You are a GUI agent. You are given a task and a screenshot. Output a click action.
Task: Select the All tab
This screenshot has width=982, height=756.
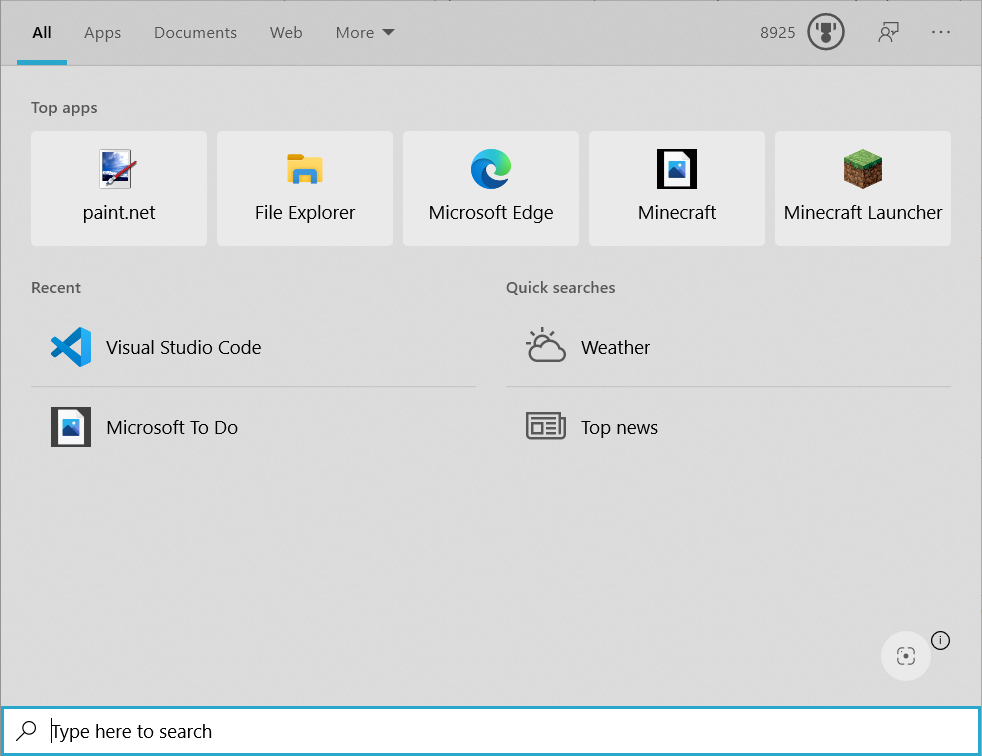pyautogui.click(x=42, y=33)
